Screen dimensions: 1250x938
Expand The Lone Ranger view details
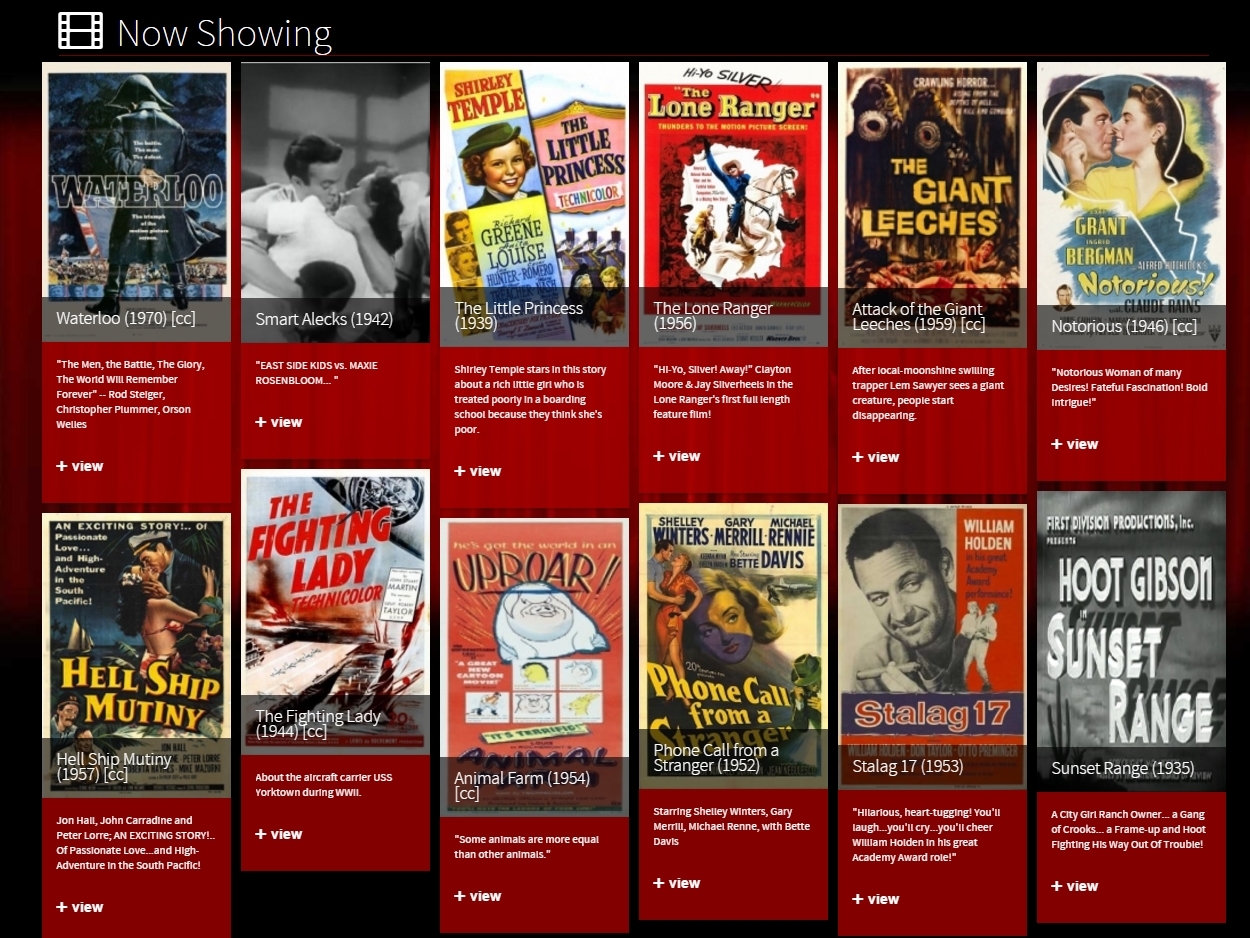677,455
